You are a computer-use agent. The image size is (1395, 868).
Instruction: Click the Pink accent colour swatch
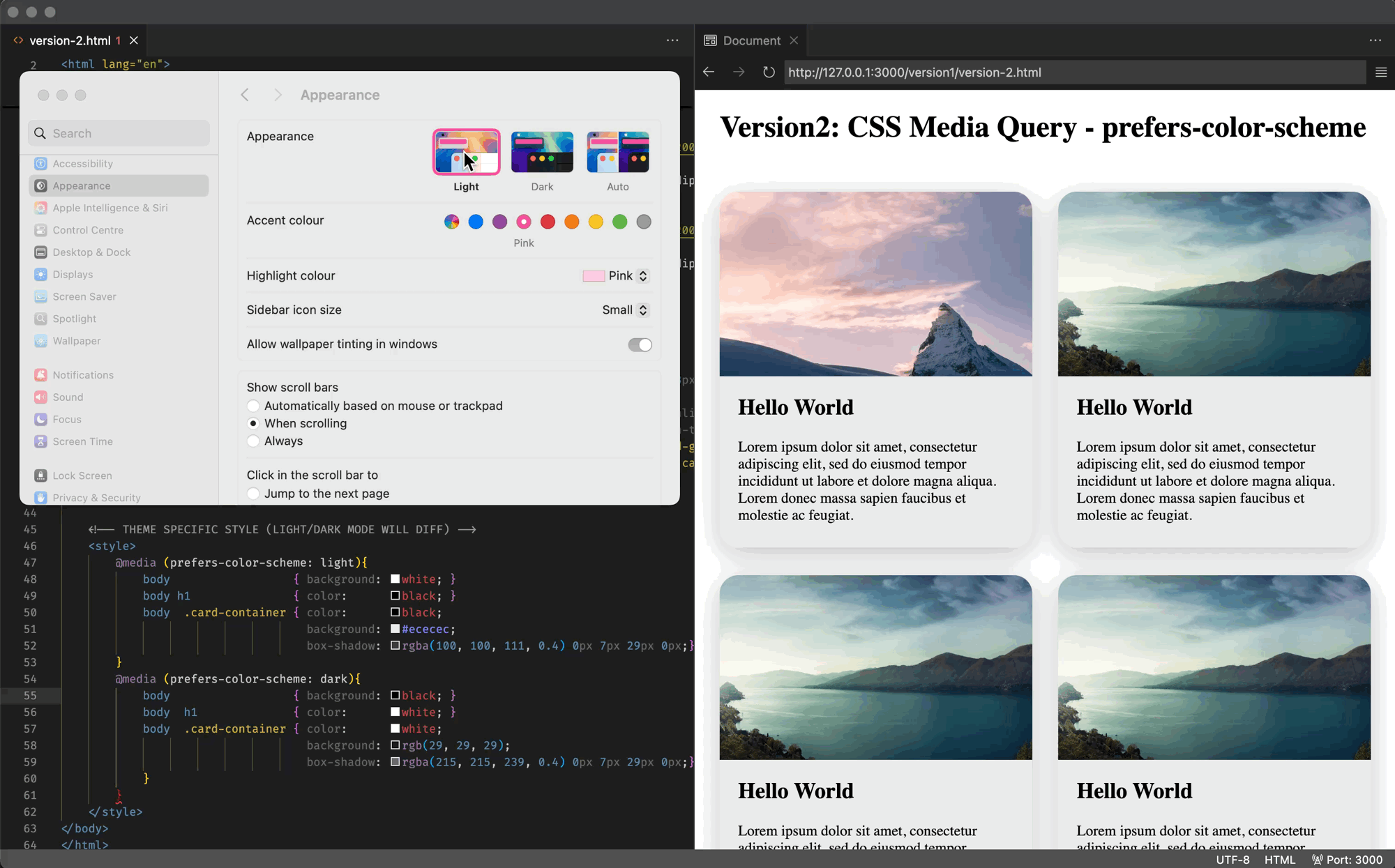(523, 221)
